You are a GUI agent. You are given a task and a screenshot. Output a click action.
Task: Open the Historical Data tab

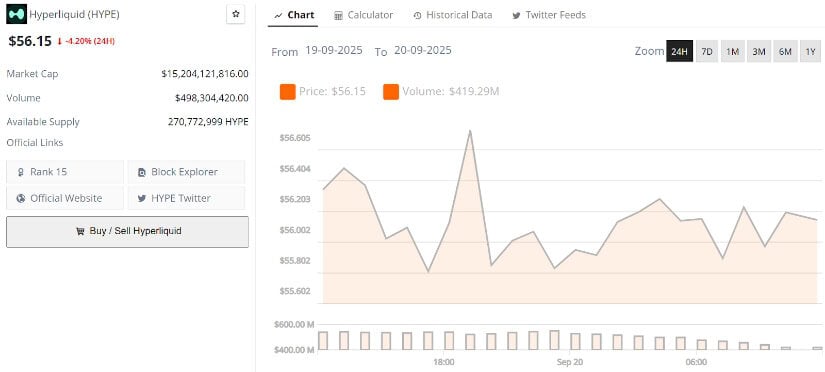(x=453, y=15)
